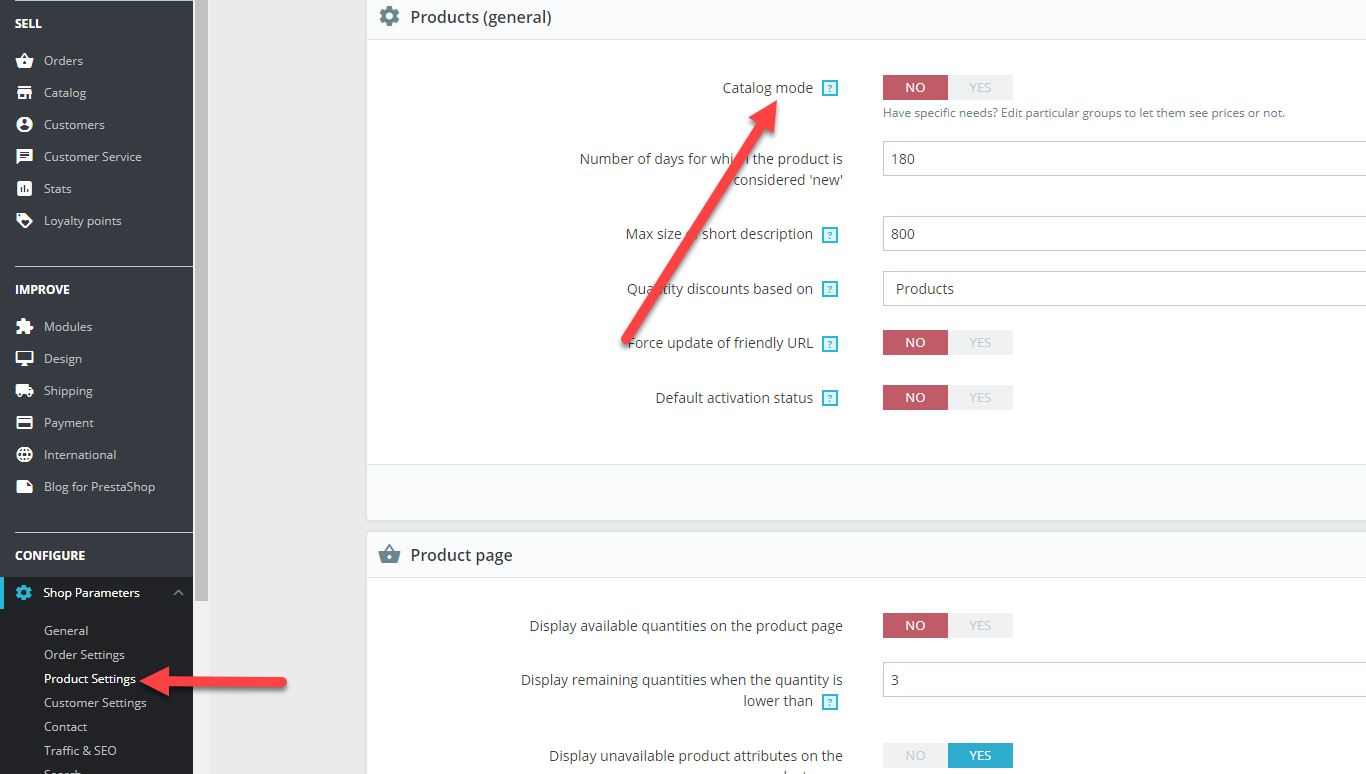Click the Customers person icon
1366x774 pixels.
coord(24,125)
